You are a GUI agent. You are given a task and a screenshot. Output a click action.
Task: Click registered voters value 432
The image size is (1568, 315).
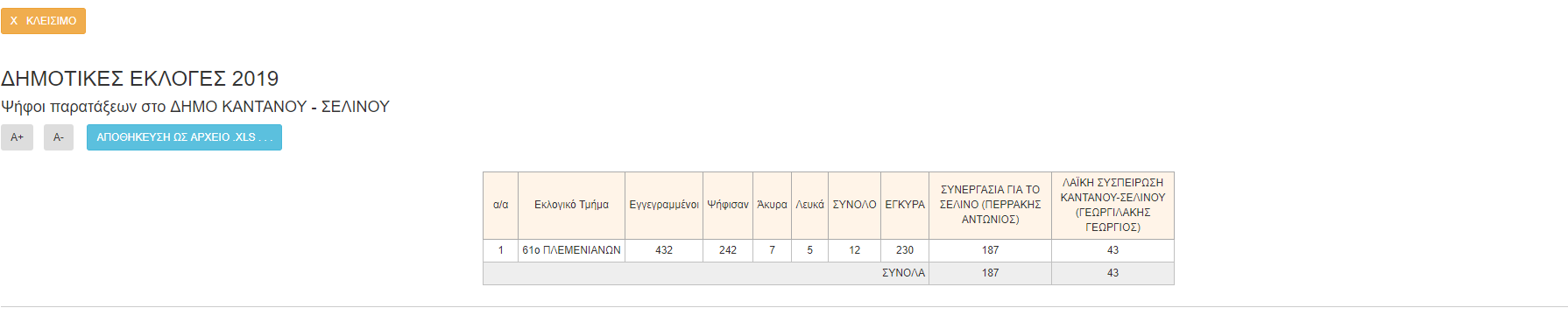664,250
